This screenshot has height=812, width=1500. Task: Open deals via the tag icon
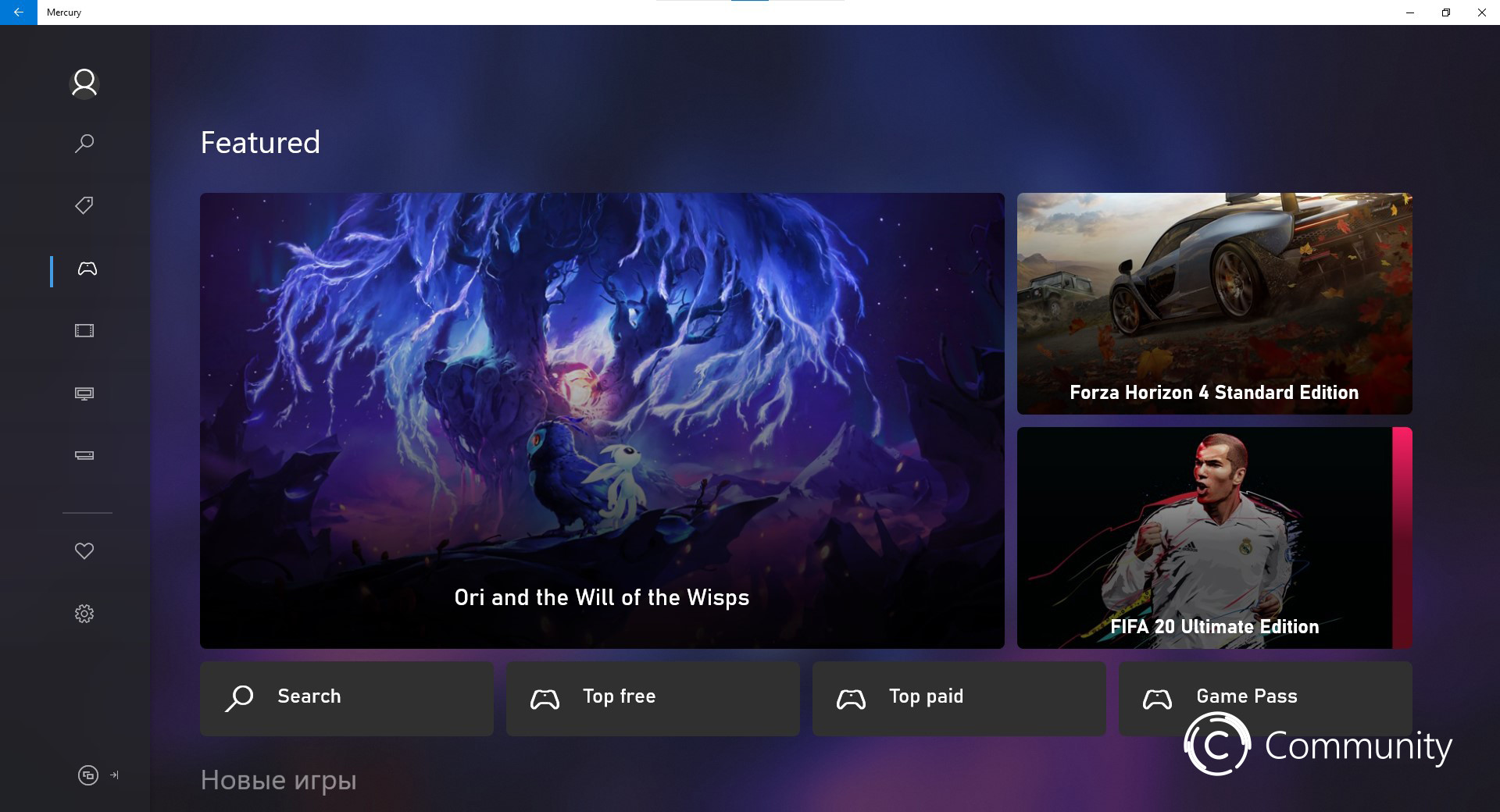click(x=84, y=206)
